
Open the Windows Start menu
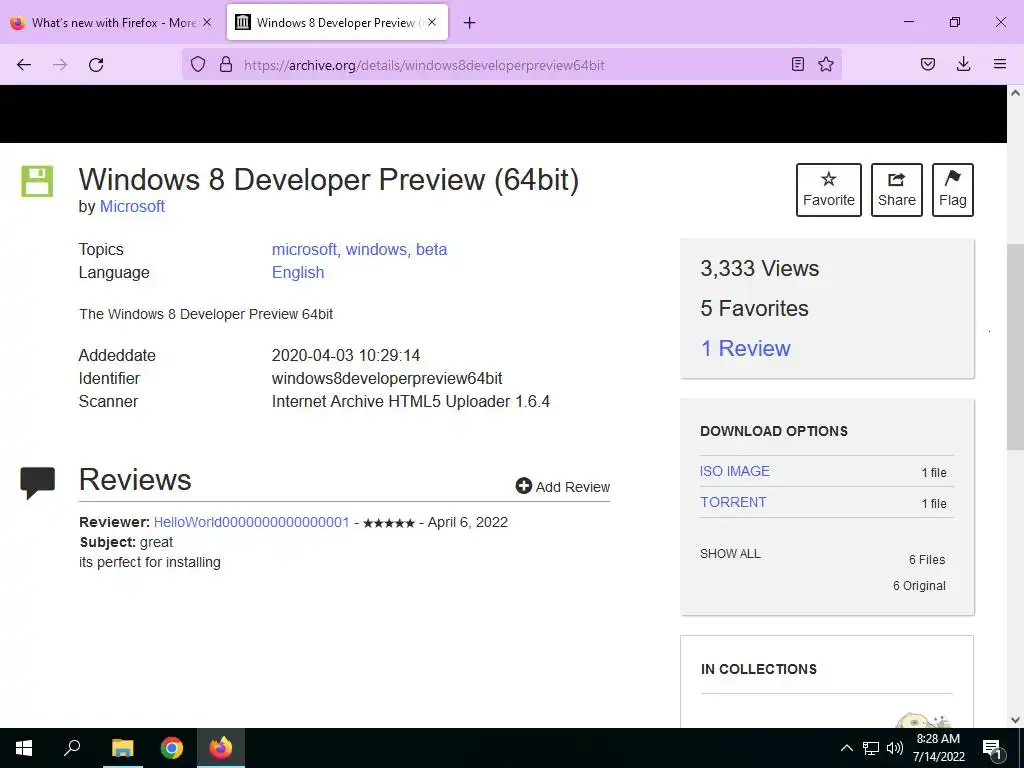pos(24,748)
